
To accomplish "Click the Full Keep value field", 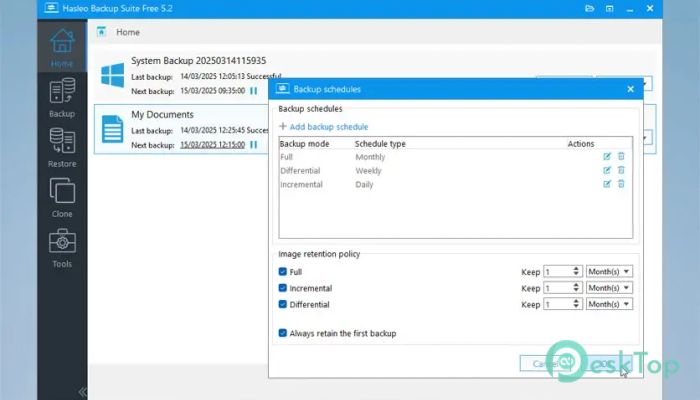I will coord(558,271).
